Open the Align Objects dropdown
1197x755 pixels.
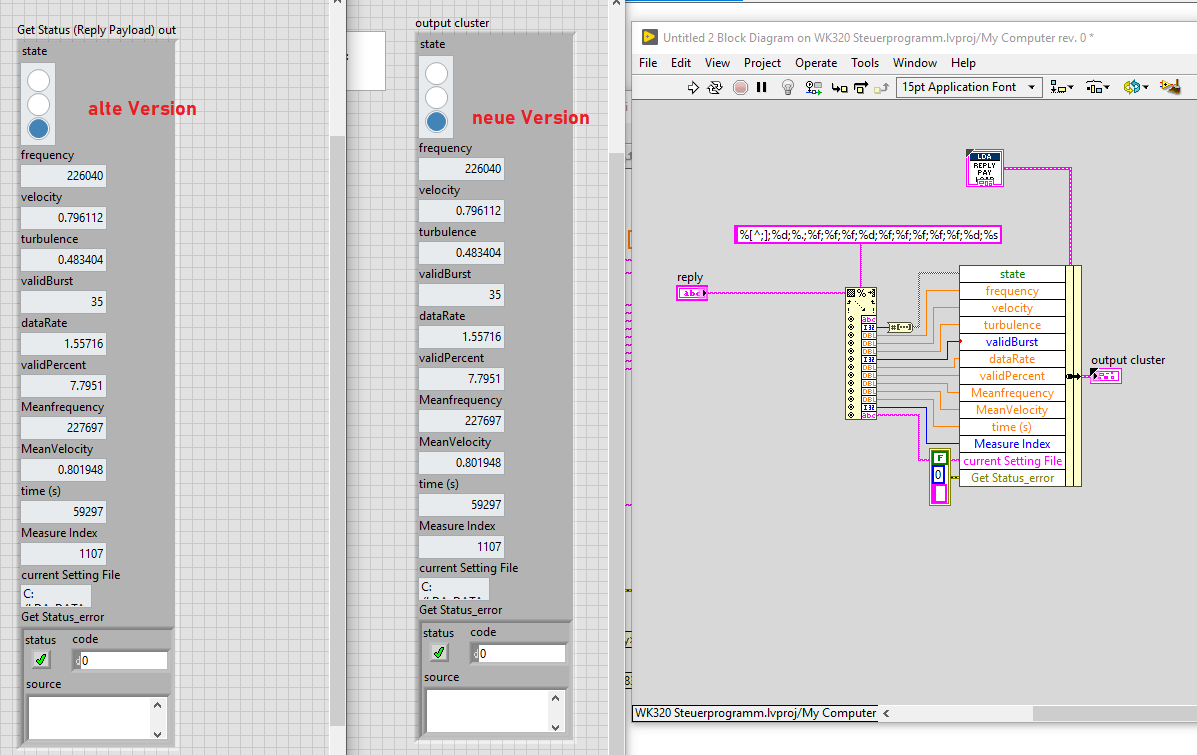coord(1061,88)
